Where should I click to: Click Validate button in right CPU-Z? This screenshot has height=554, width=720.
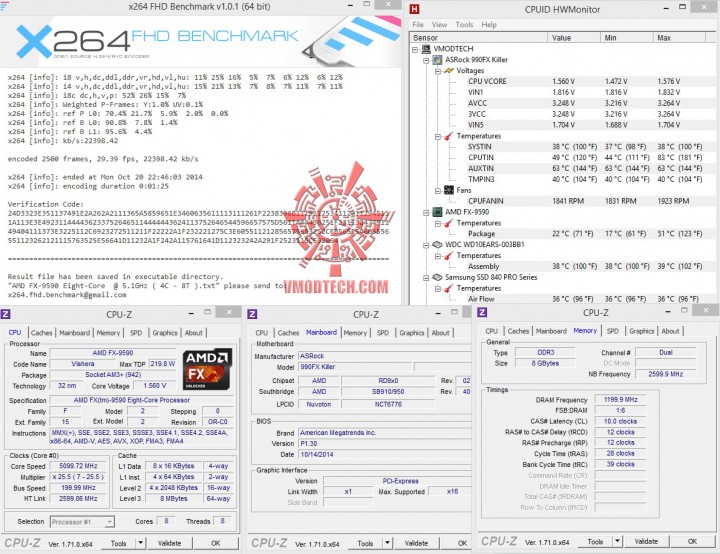tap(646, 541)
